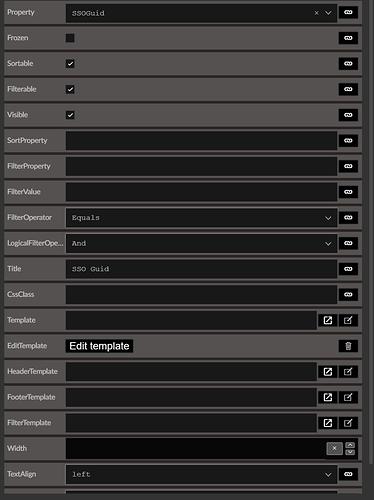Delete the EditTemplate with trash icon
The height and width of the screenshot is (500, 374).
[x=348, y=346]
